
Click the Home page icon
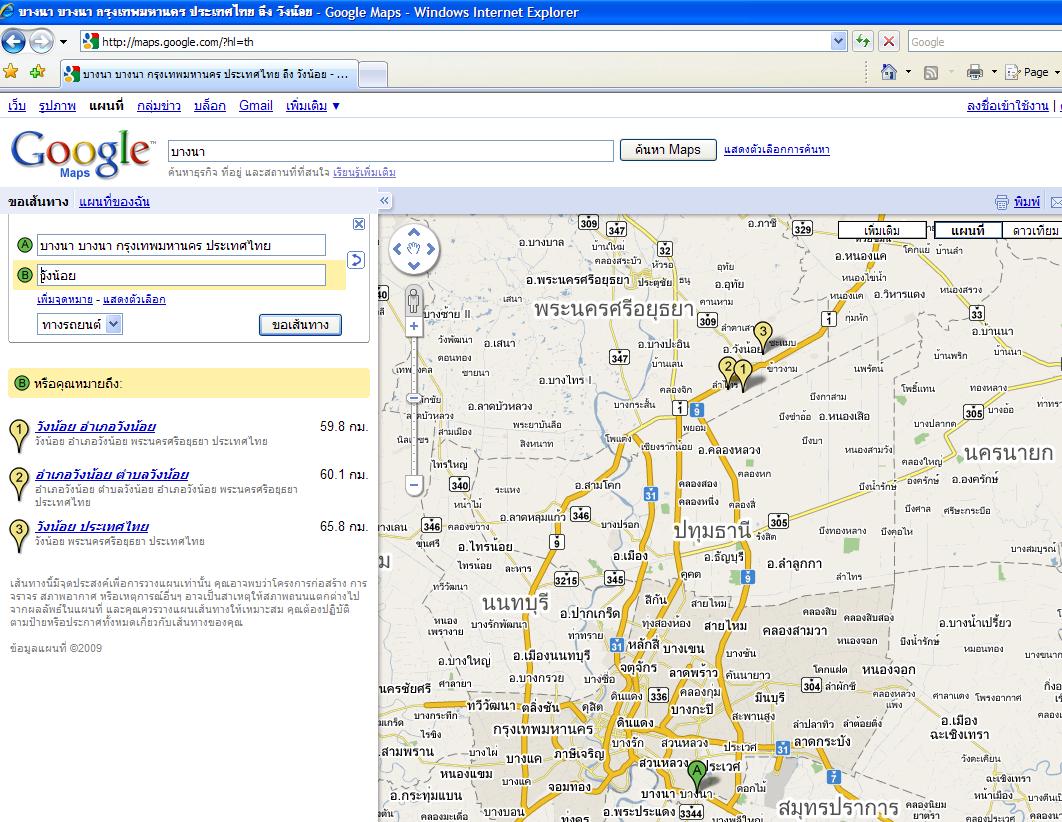point(889,72)
